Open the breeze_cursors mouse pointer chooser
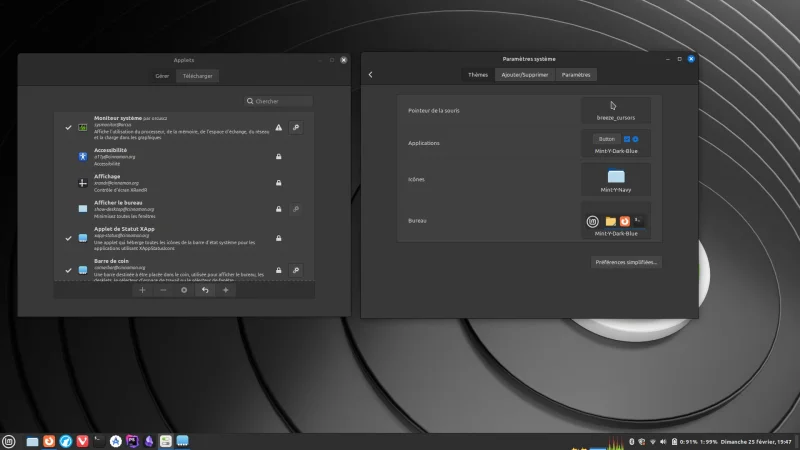800x450 pixels. coord(616,110)
